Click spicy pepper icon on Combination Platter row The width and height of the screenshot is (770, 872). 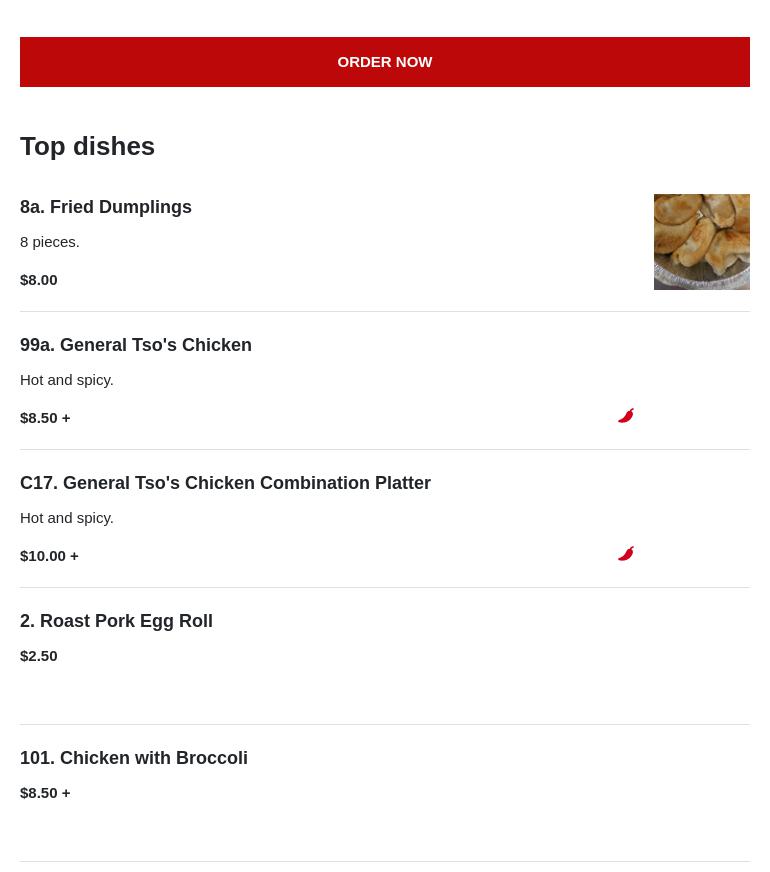pyautogui.click(x=626, y=554)
